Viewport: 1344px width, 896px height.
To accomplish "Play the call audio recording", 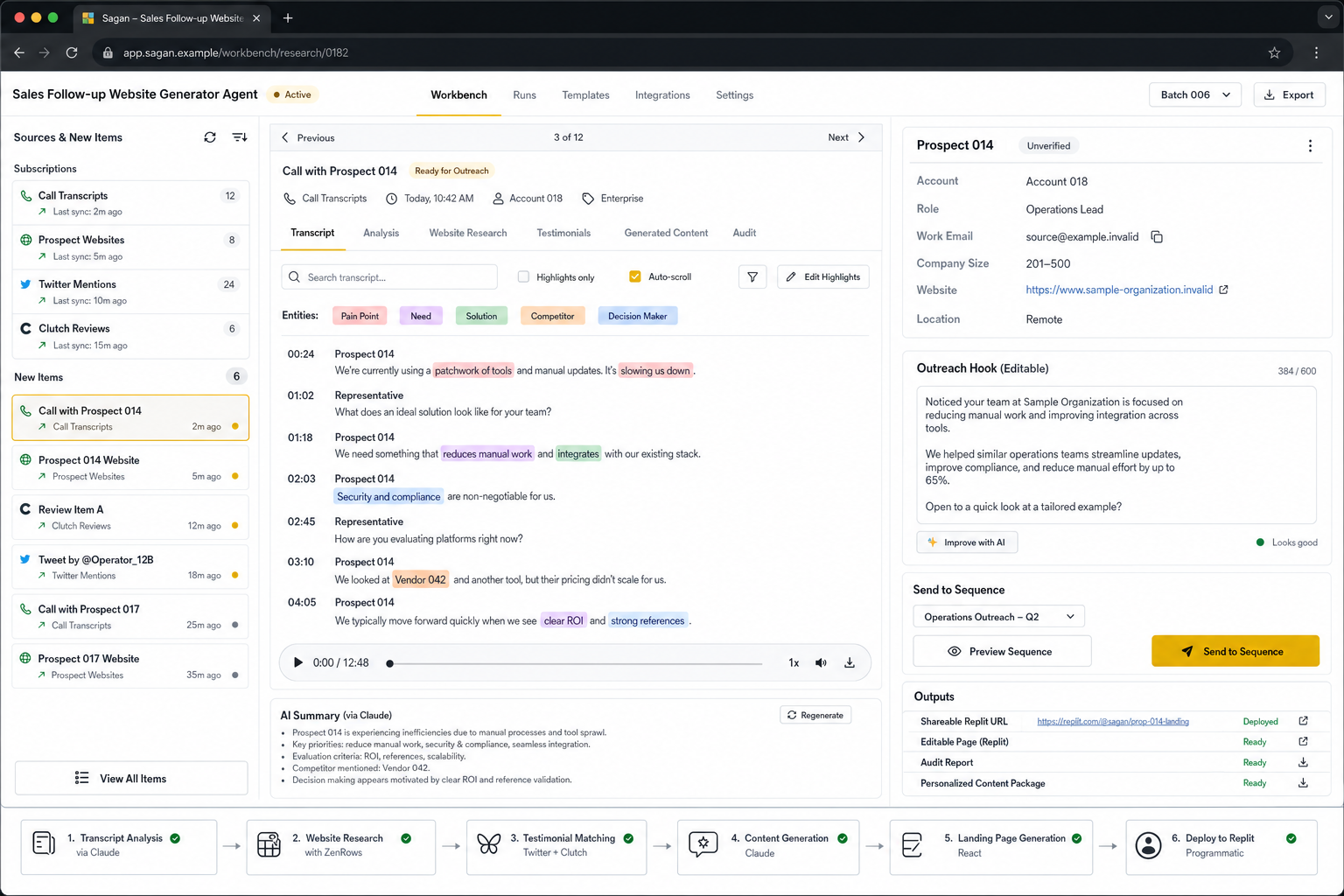I will tap(297, 662).
